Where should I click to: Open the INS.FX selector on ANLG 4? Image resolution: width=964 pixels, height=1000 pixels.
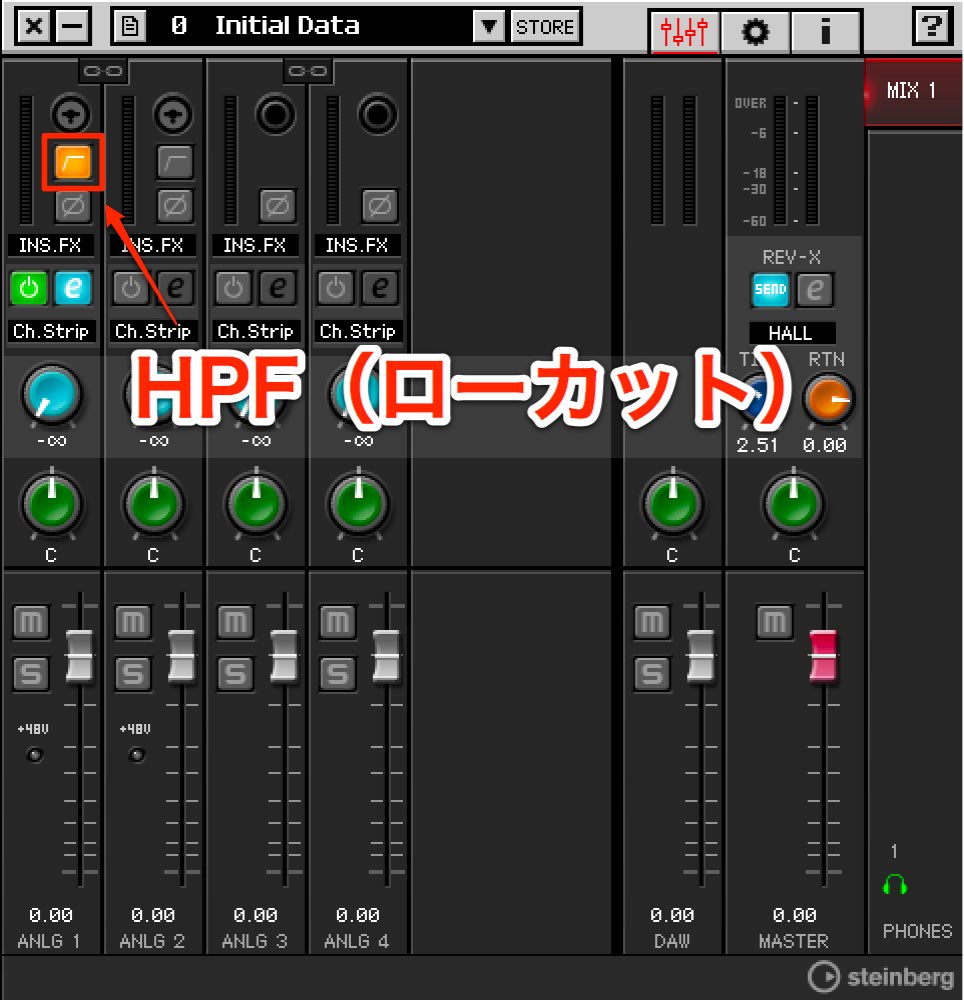[x=357, y=246]
